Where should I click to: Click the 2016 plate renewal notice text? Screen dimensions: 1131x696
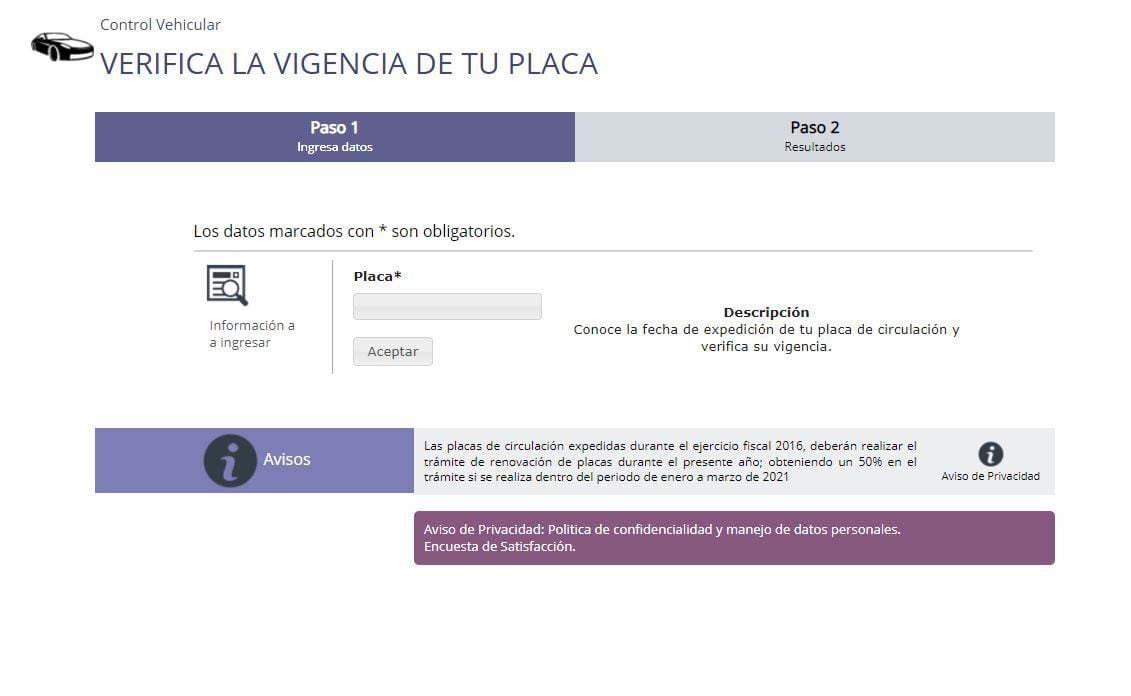(x=670, y=461)
